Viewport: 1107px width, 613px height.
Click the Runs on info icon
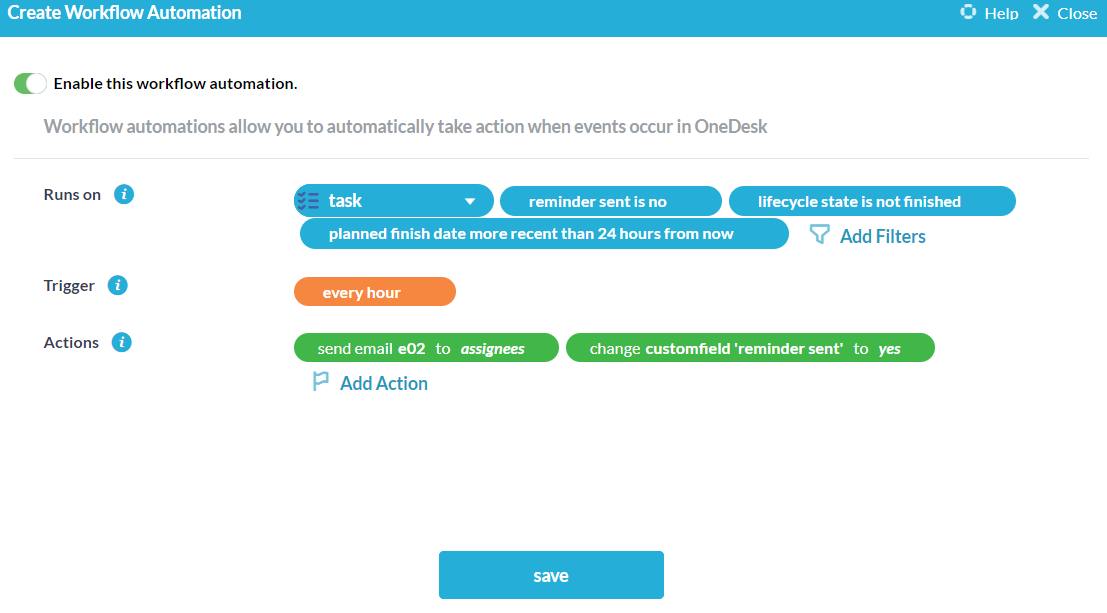124,194
